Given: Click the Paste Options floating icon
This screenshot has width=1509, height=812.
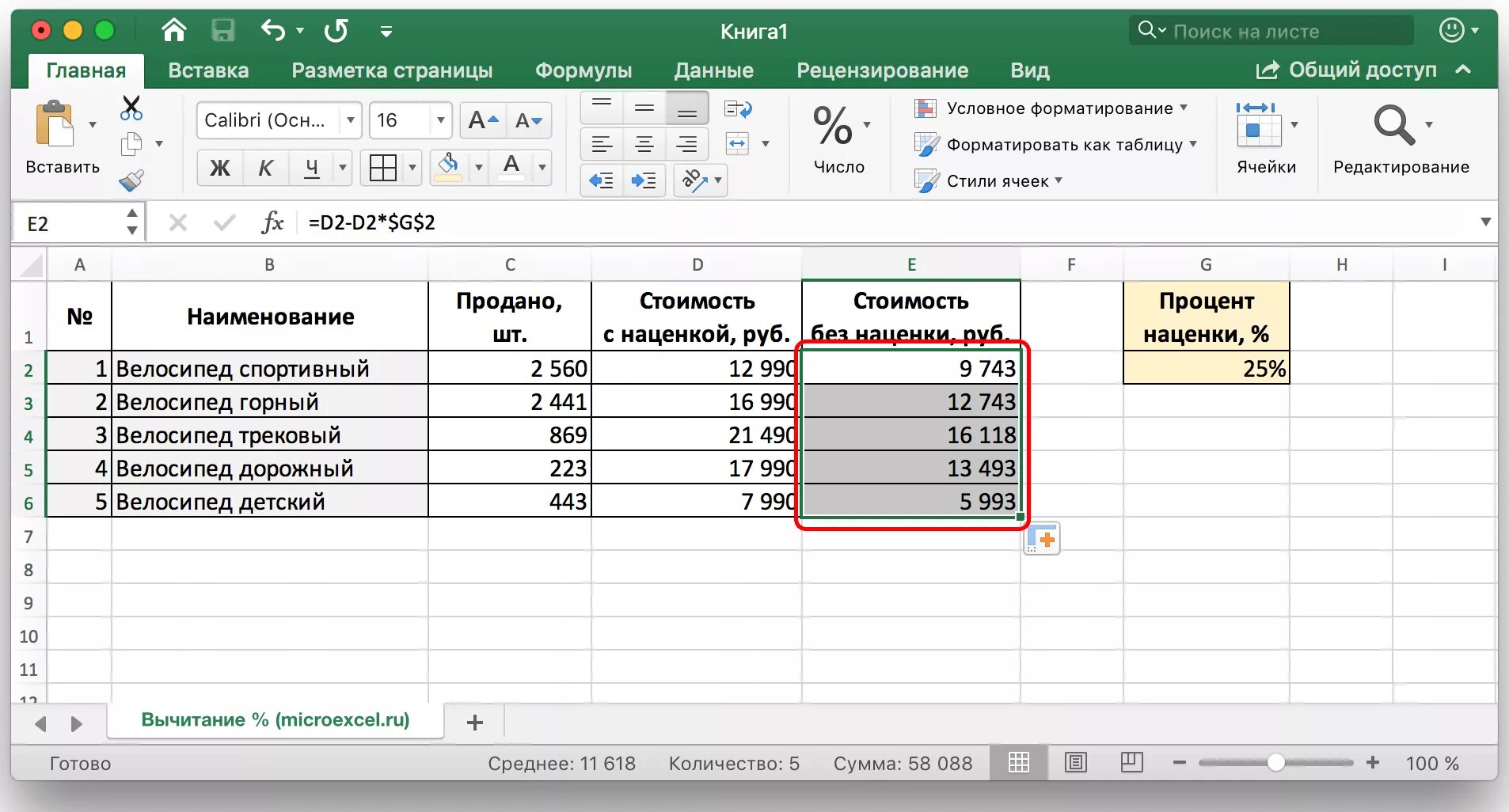Looking at the screenshot, I should coord(1042,539).
